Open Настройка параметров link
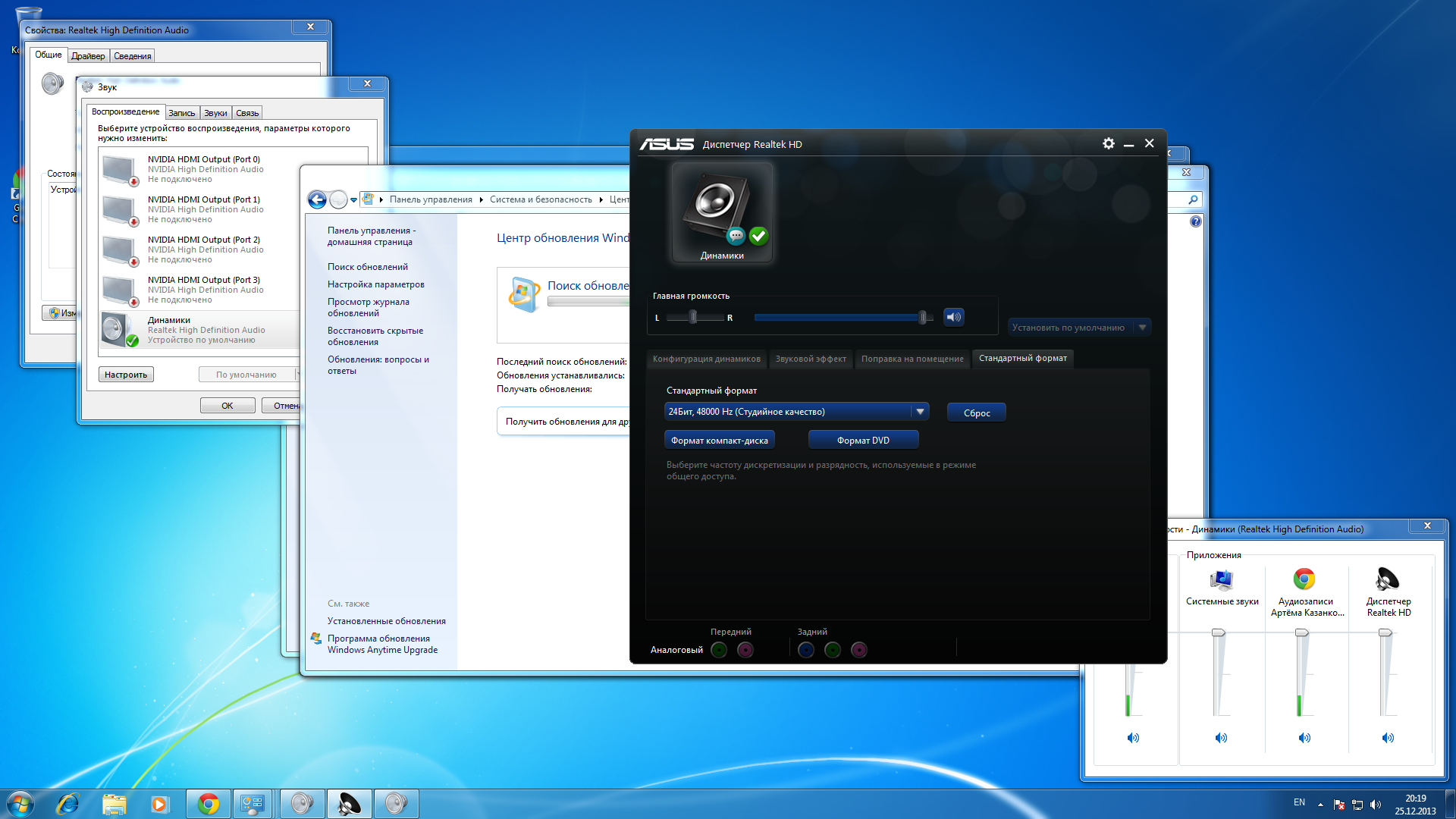The height and width of the screenshot is (819, 1456). pos(376,284)
